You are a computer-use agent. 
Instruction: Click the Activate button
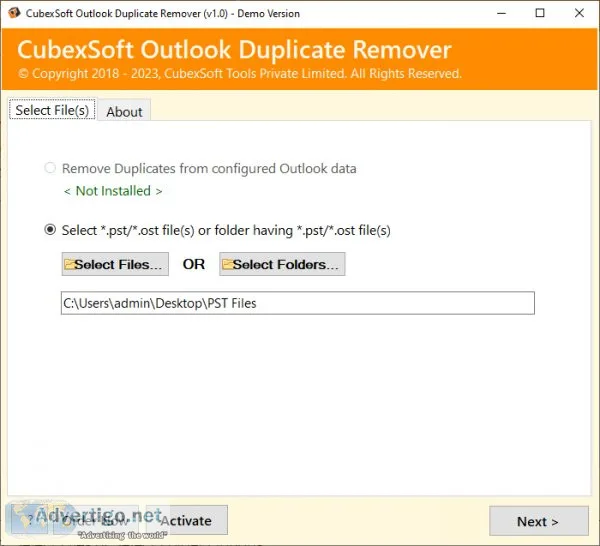click(x=187, y=520)
